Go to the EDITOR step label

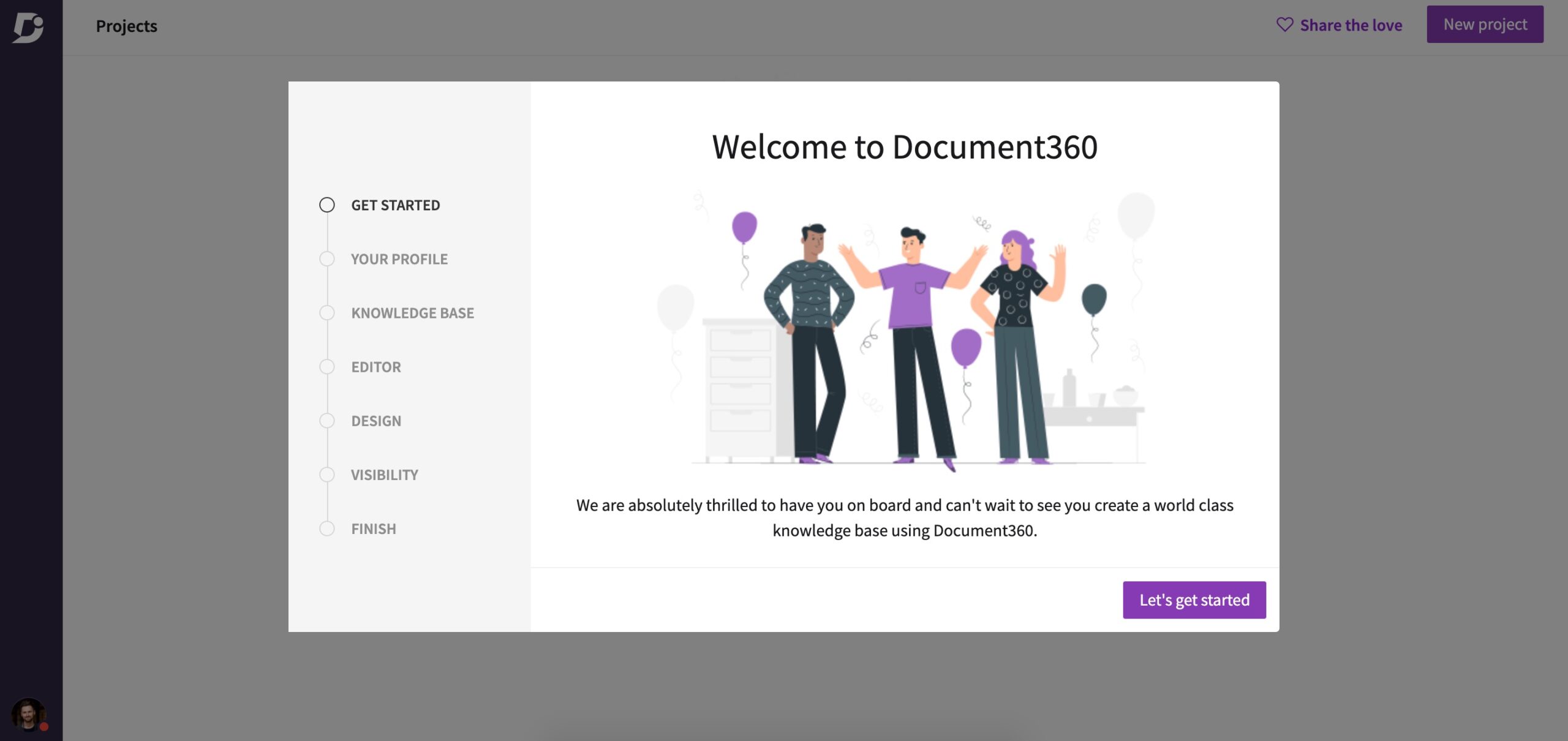[x=375, y=367]
